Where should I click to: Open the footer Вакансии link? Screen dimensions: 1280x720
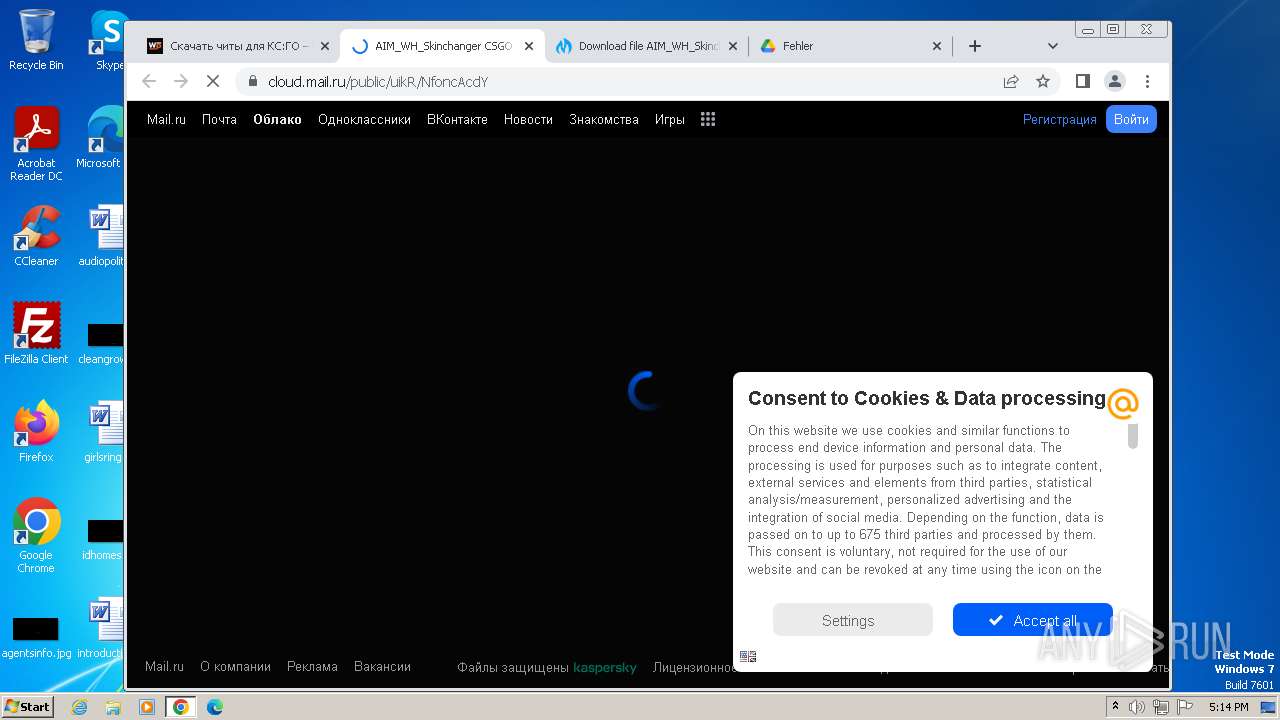(382, 666)
